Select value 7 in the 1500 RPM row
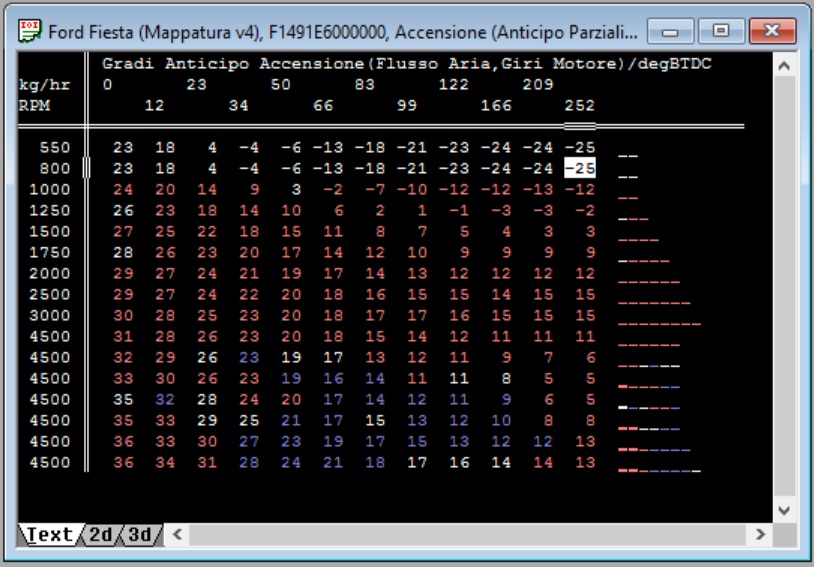Image resolution: width=817 pixels, height=567 pixels. (x=422, y=231)
